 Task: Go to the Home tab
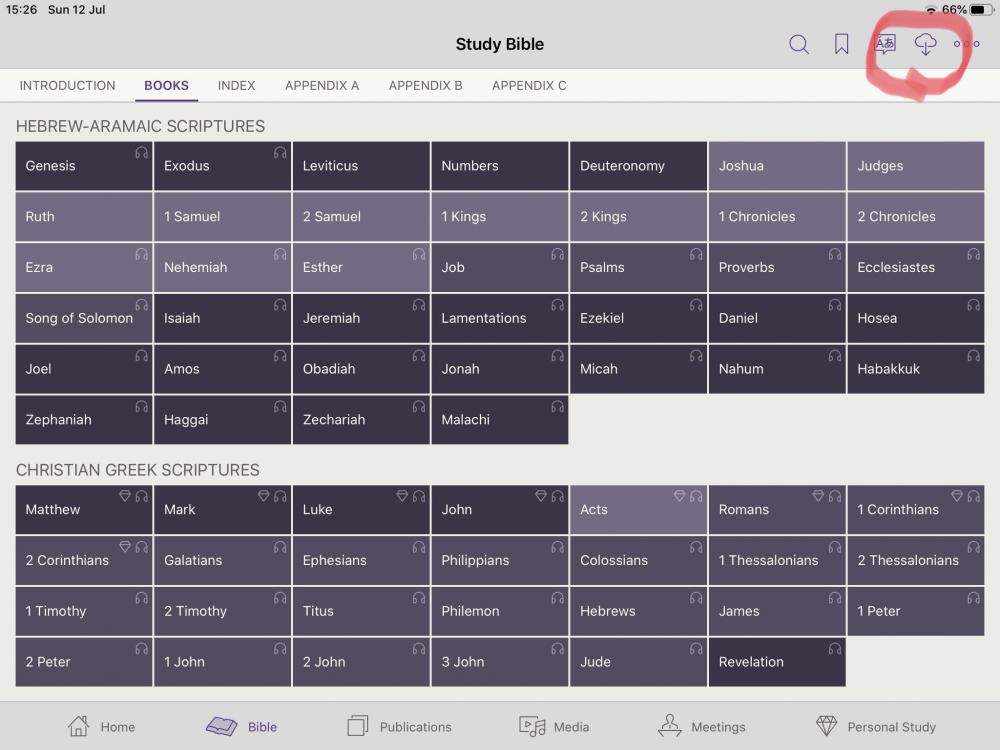(x=101, y=727)
